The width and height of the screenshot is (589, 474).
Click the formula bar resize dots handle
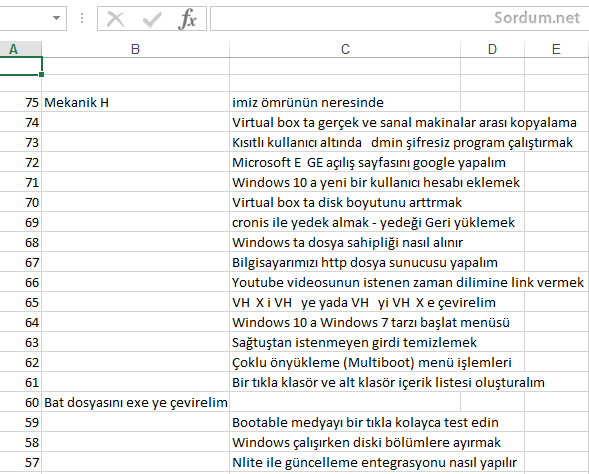(82, 18)
